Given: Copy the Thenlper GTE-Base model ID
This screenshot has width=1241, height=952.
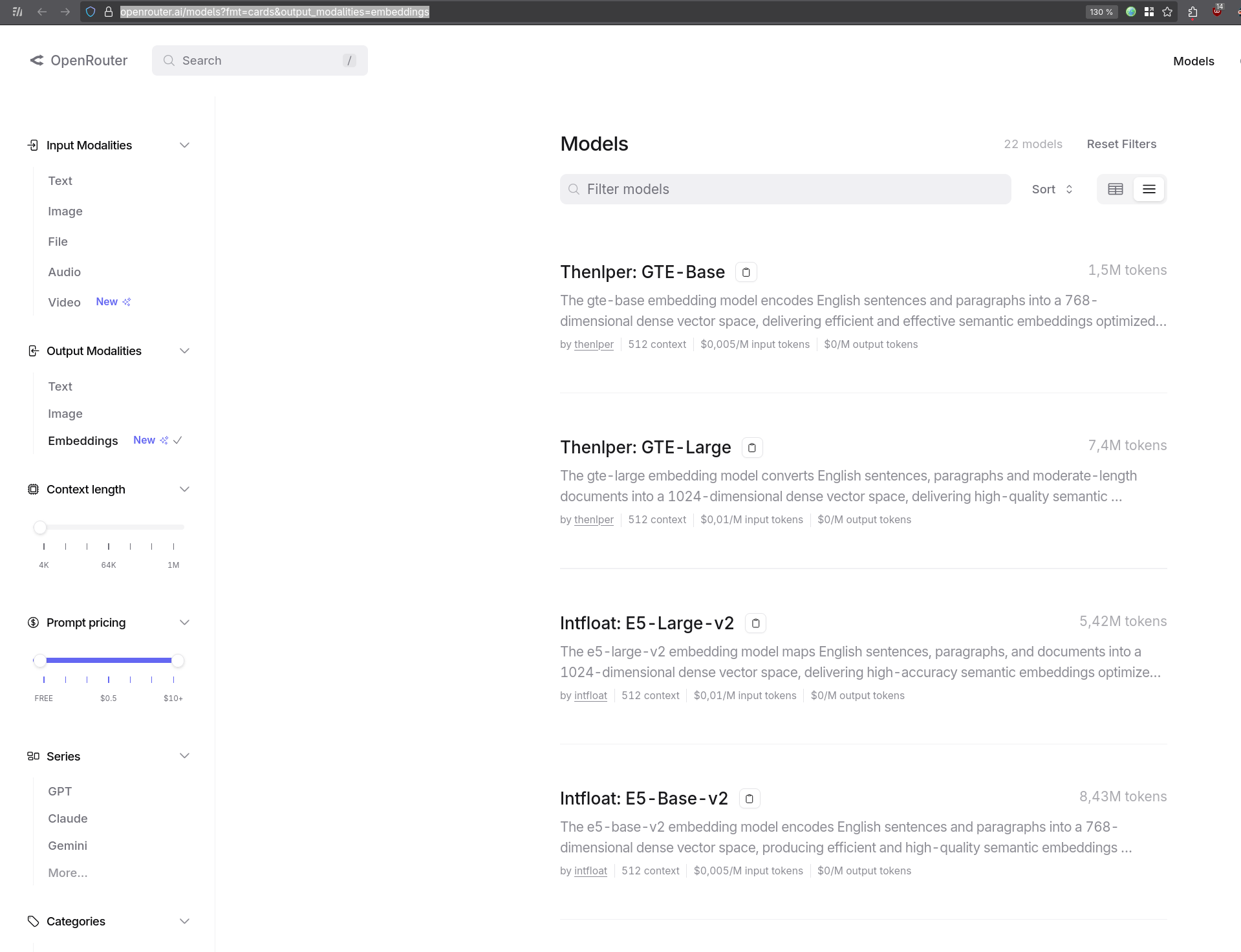Looking at the screenshot, I should coord(746,272).
